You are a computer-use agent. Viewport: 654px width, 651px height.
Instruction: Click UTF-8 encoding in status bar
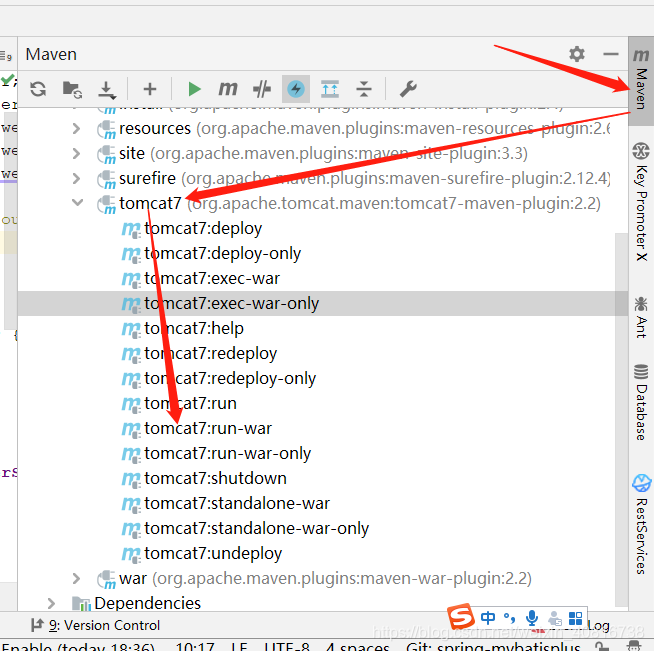(x=287, y=646)
